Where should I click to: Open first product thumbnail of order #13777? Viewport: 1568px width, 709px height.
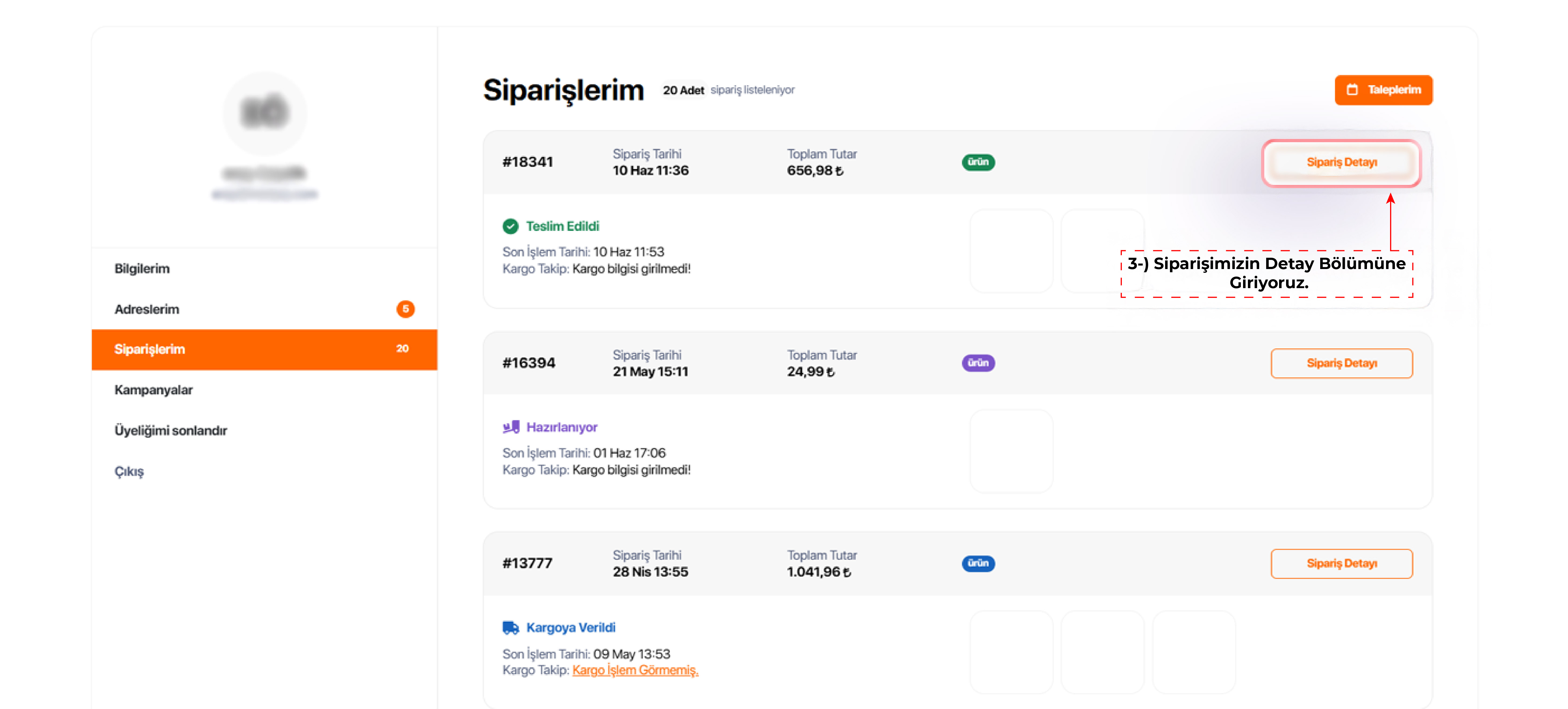[x=1011, y=652]
